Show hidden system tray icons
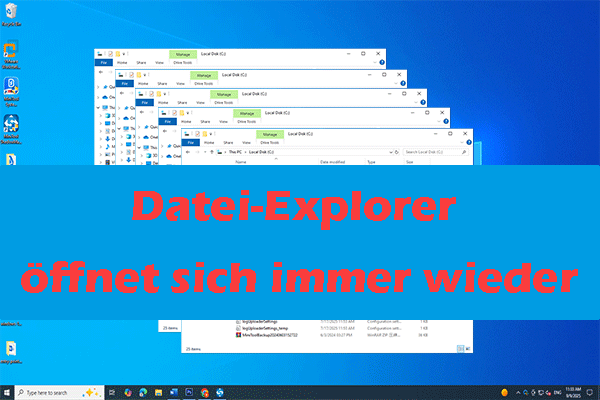This screenshot has width=600, height=400. (x=518, y=392)
